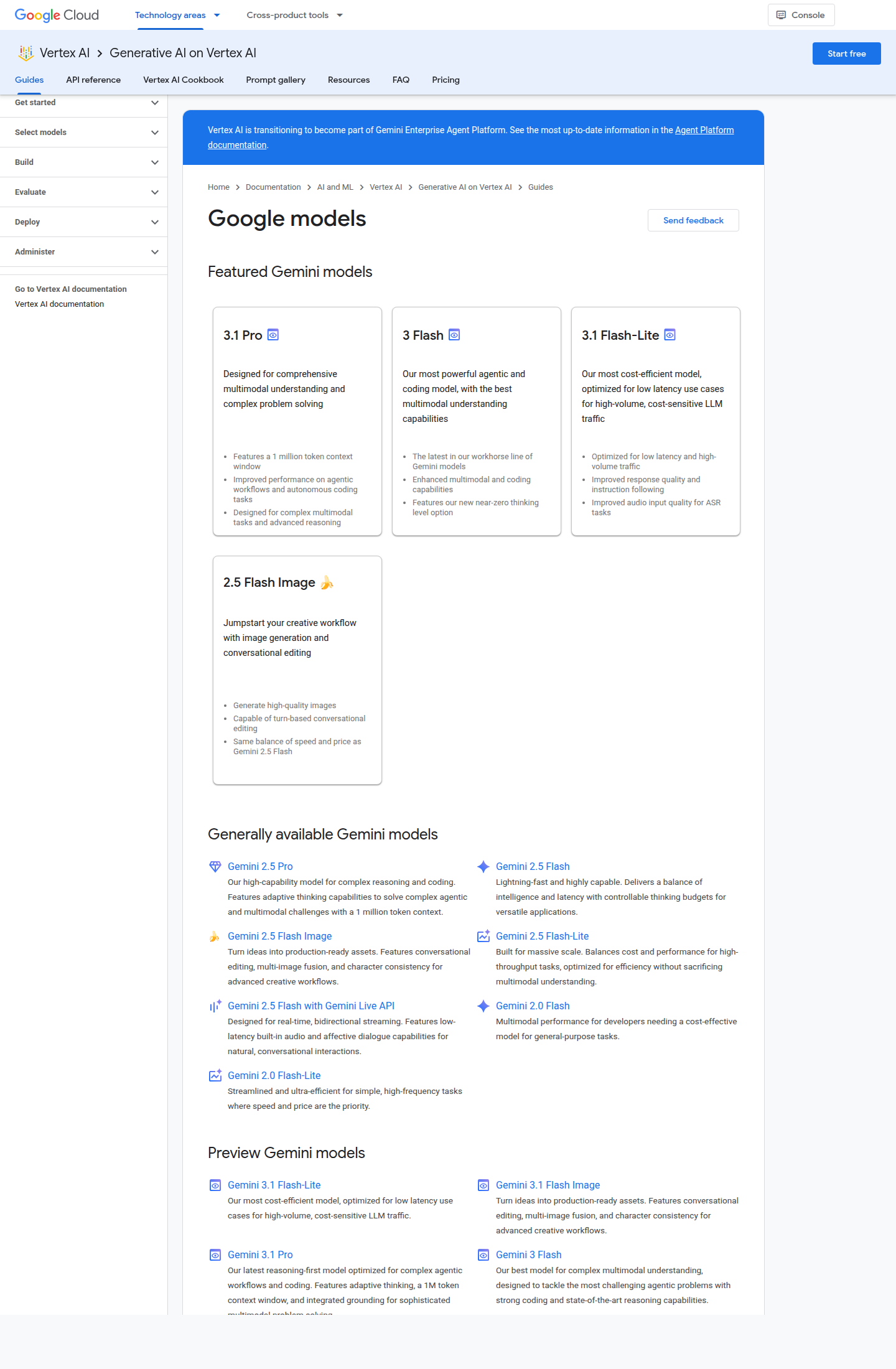Click the Vertex AI product icon
Viewport: 896px width, 1369px height.
[x=26, y=53]
